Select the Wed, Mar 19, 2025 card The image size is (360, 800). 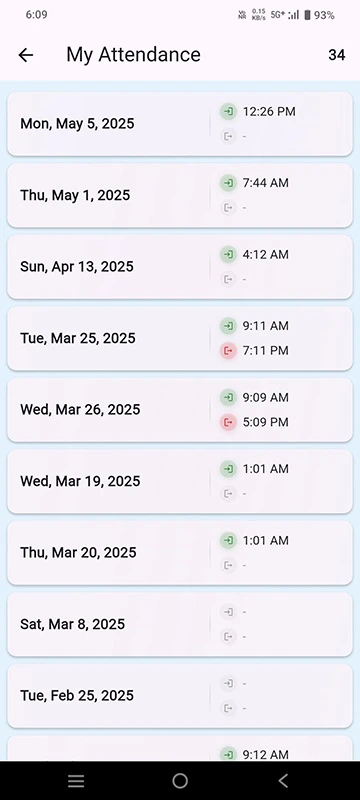pyautogui.click(x=180, y=481)
